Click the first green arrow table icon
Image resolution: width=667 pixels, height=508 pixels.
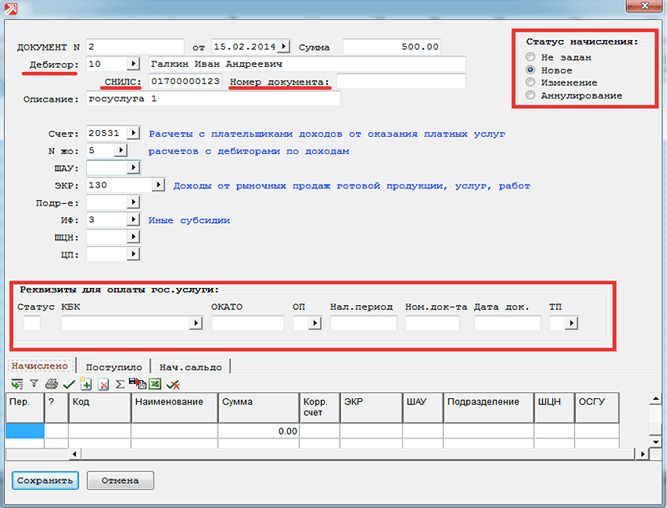pyautogui.click(x=17, y=384)
